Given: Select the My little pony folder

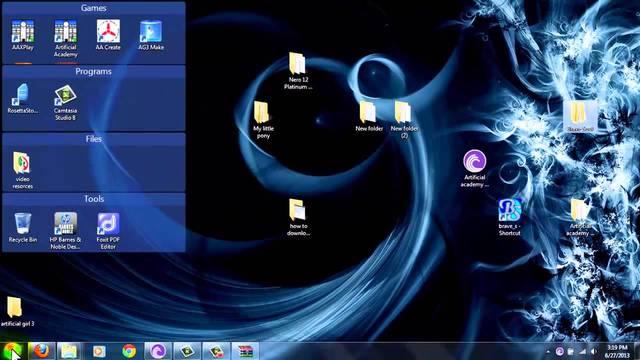Looking at the screenshot, I should 263,120.
